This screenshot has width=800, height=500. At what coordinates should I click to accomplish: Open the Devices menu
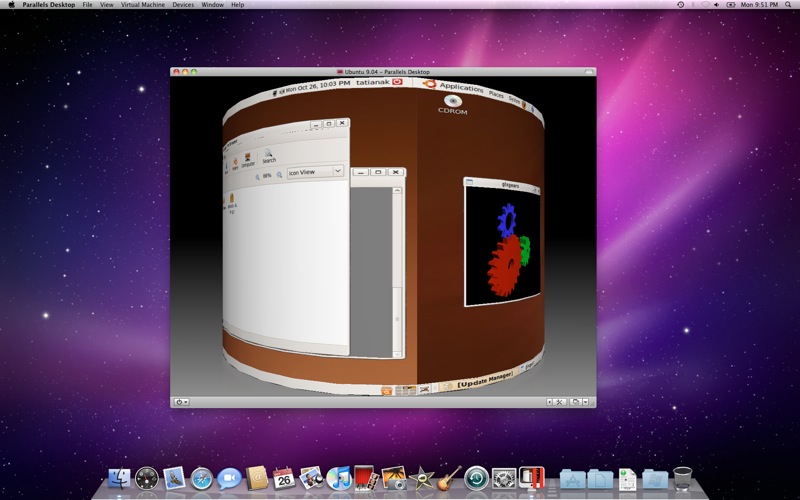click(x=183, y=5)
